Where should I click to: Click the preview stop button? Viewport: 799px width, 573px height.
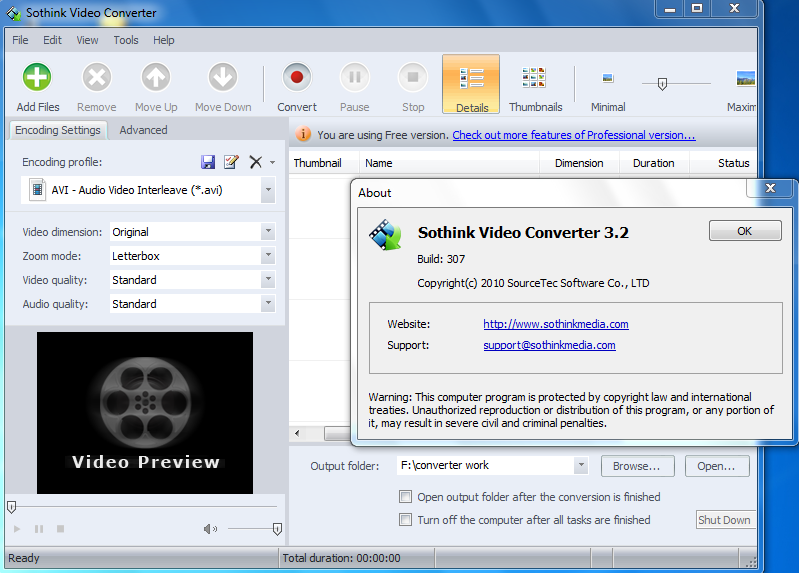[60, 529]
